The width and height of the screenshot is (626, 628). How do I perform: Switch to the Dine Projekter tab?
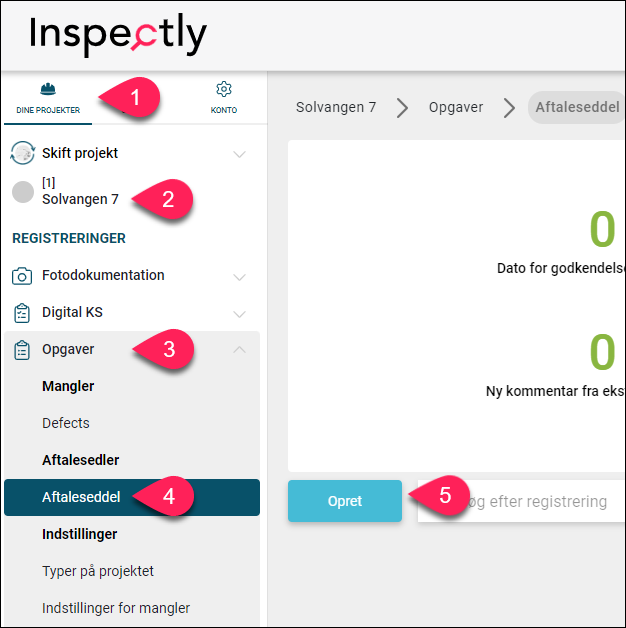tap(48, 99)
